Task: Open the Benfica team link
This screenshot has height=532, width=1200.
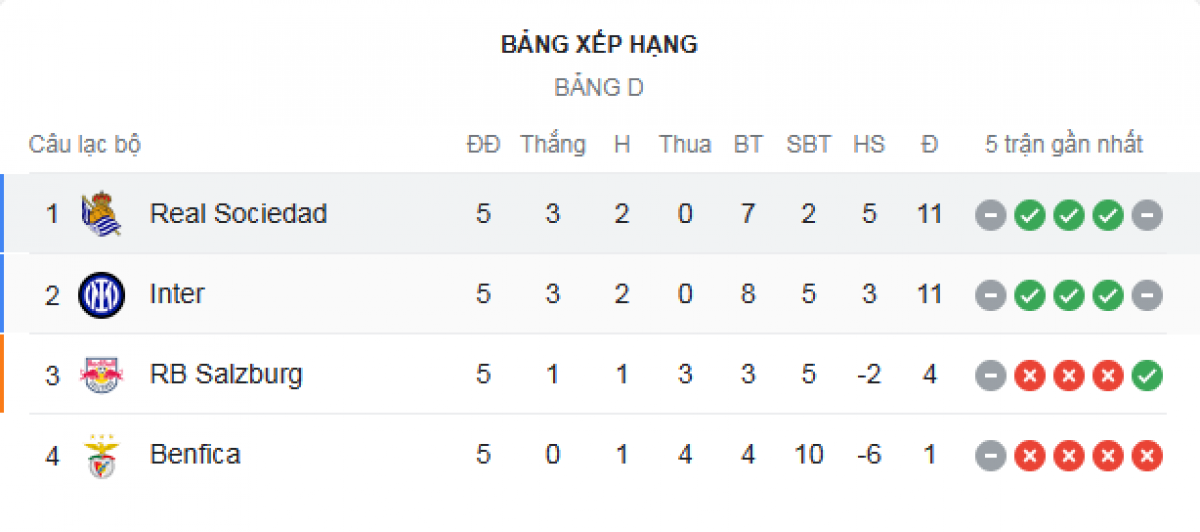Action: (x=195, y=454)
